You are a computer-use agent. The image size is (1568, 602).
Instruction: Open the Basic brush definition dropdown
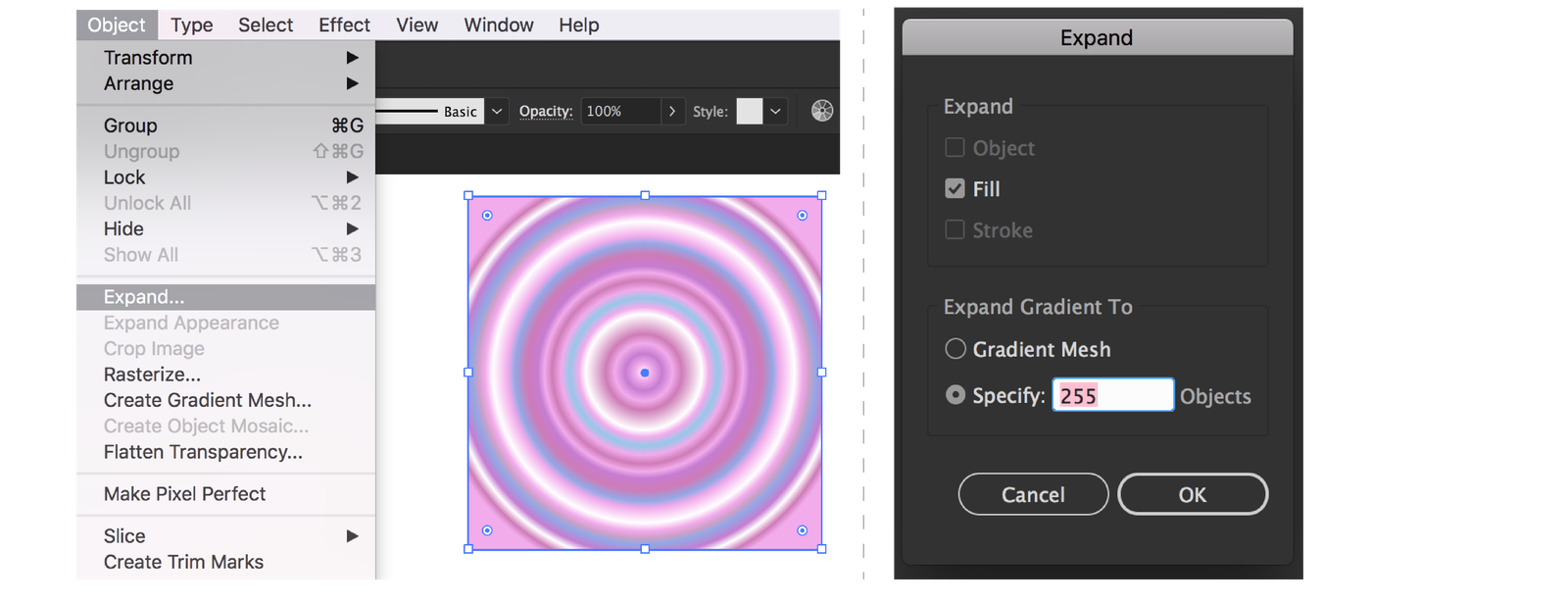click(x=497, y=112)
